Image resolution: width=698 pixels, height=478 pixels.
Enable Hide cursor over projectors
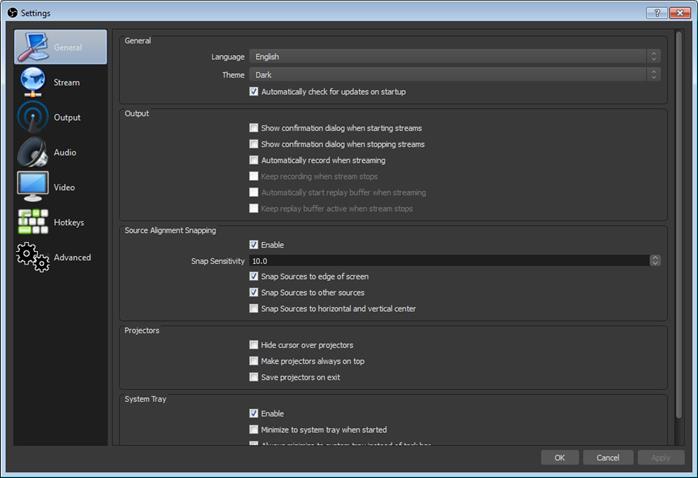(x=254, y=345)
